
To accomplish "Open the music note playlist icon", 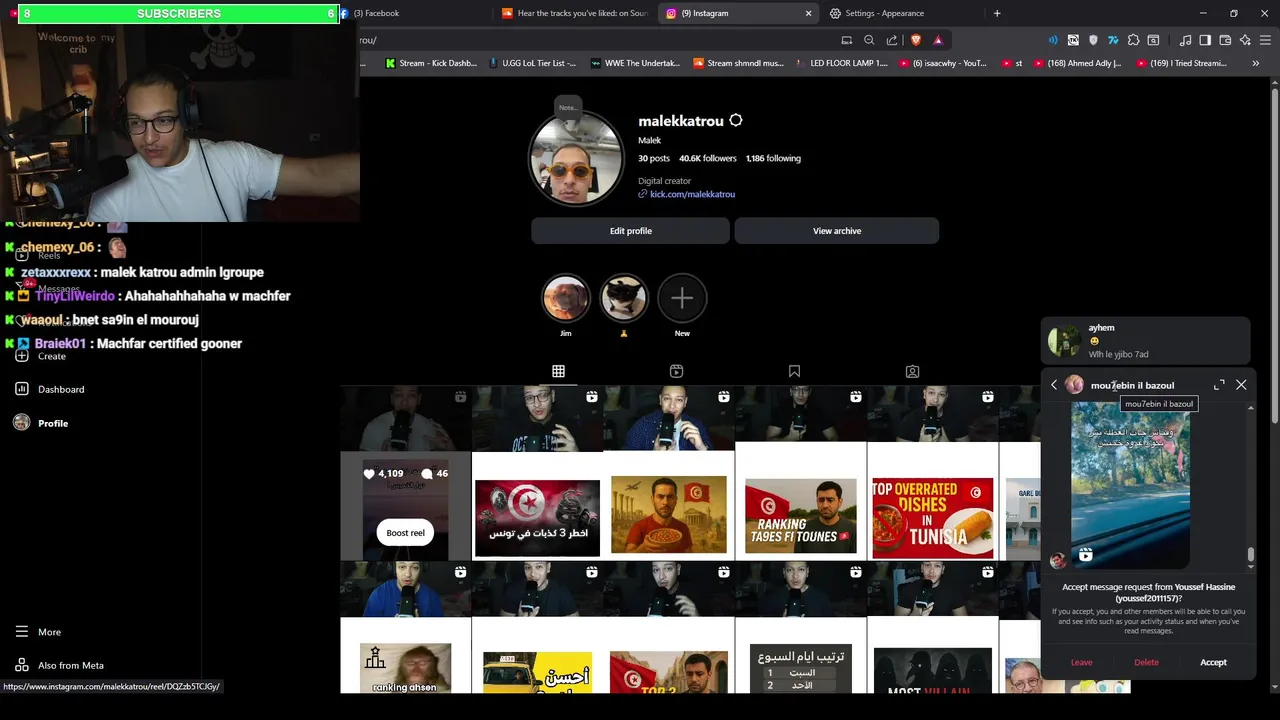I will pos(1185,40).
